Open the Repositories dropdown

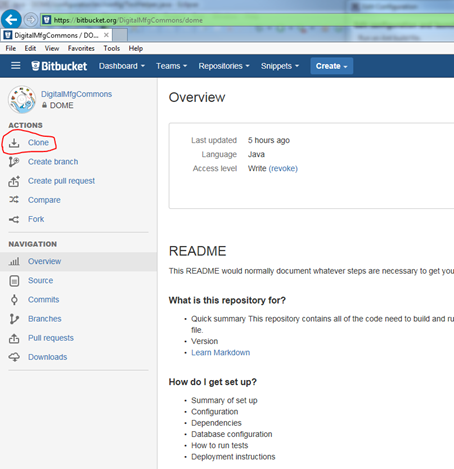[224, 66]
